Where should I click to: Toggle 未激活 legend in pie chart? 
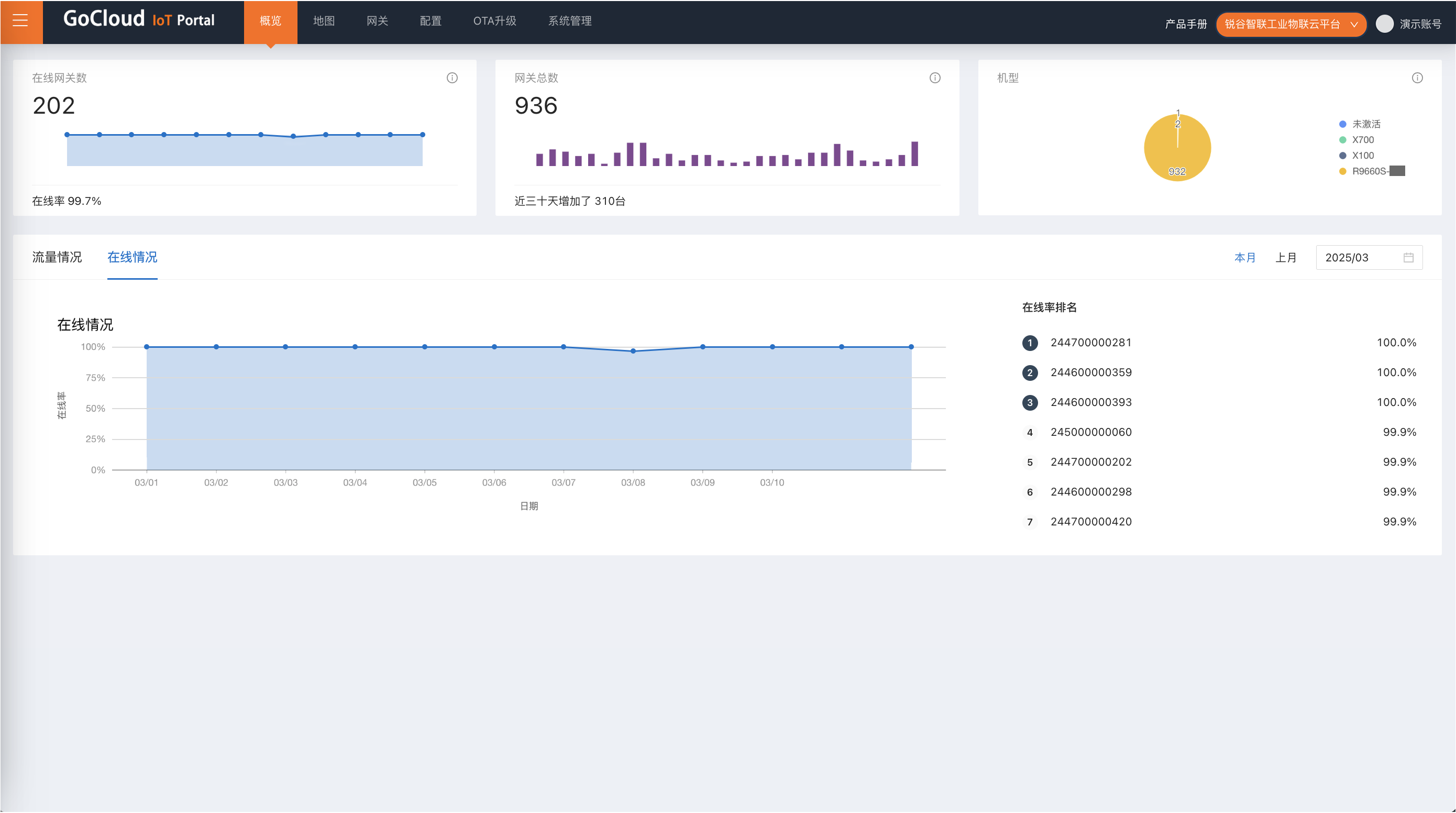click(1365, 124)
